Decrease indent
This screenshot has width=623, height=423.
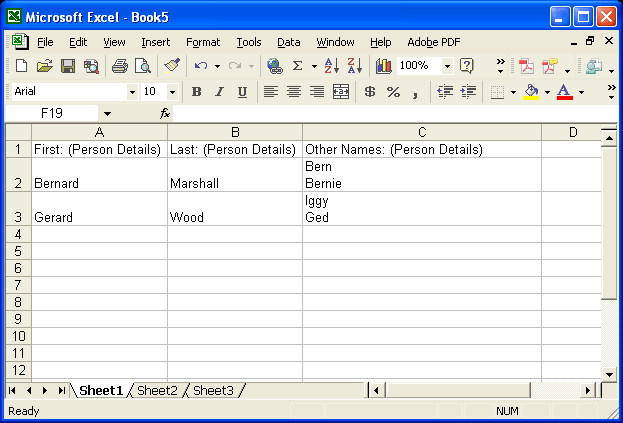tap(445, 92)
